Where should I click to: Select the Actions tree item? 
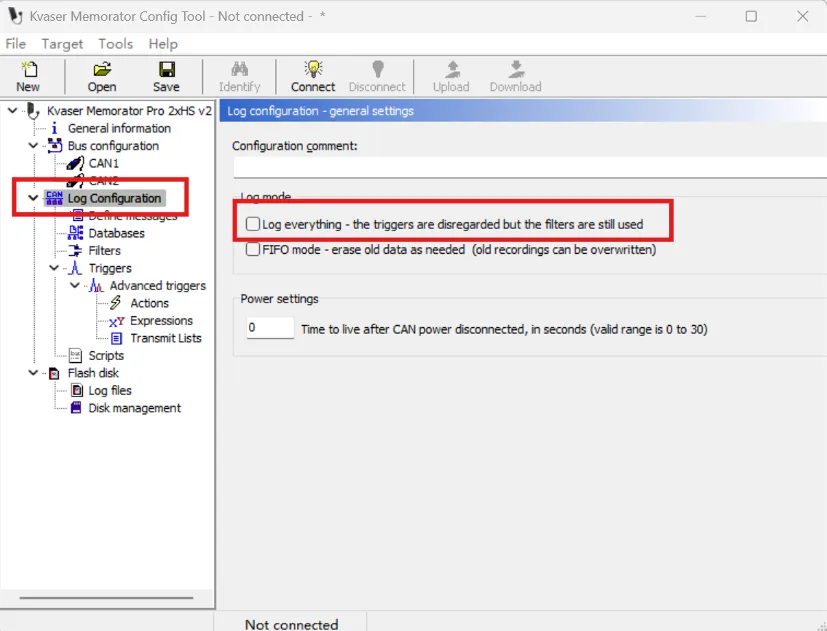pos(150,303)
